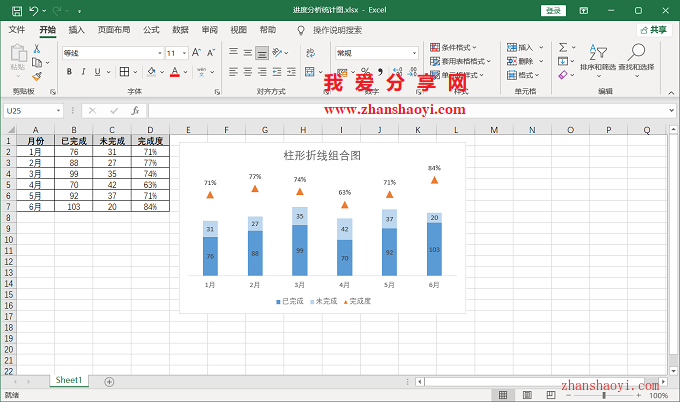
Task: Click the Insert Function fx button
Action: click(135, 111)
